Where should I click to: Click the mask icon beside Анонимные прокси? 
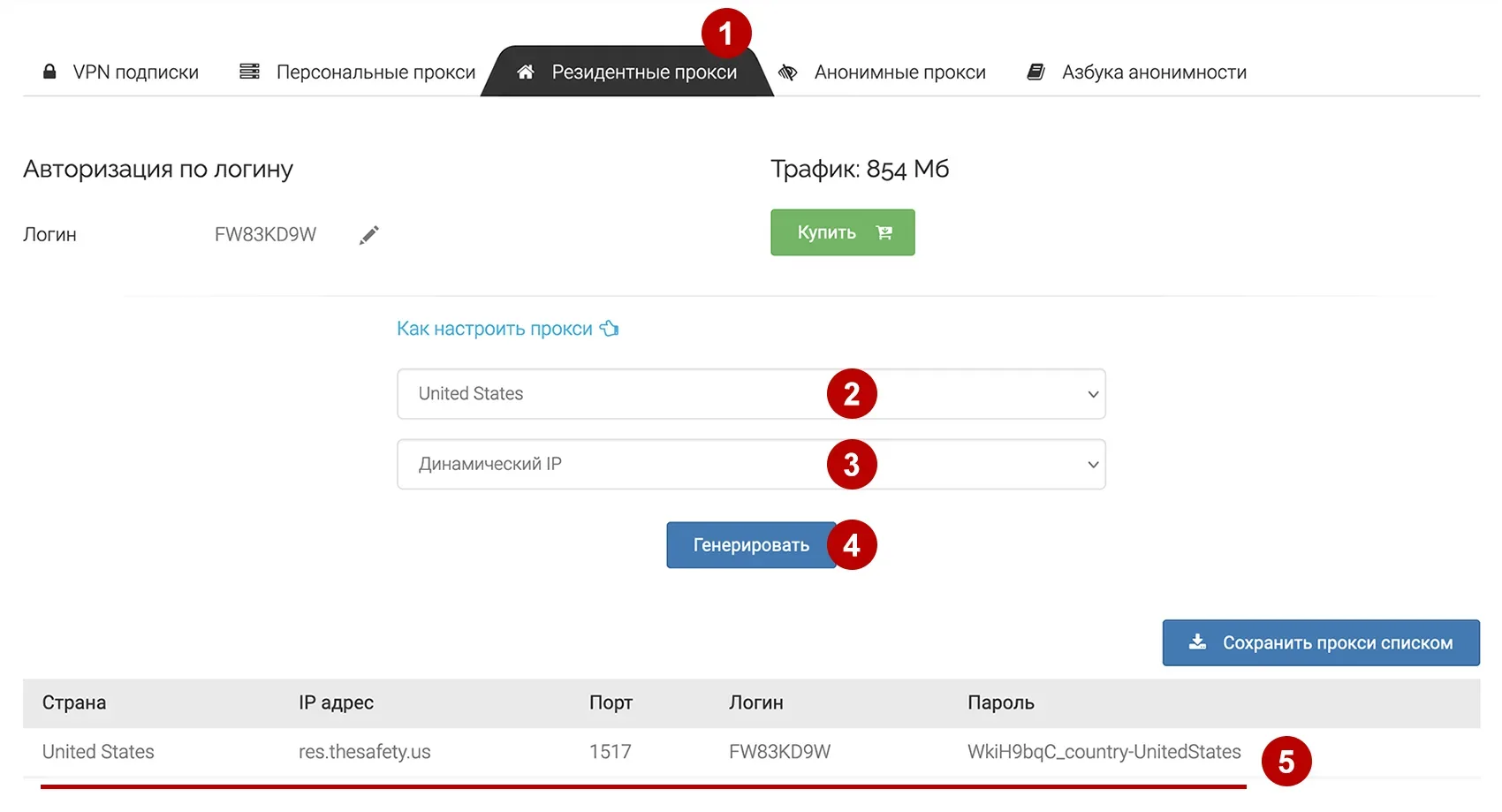pos(788,72)
